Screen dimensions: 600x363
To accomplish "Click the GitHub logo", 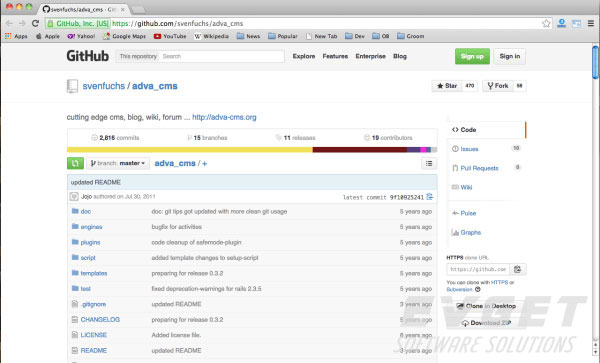I will (x=88, y=56).
